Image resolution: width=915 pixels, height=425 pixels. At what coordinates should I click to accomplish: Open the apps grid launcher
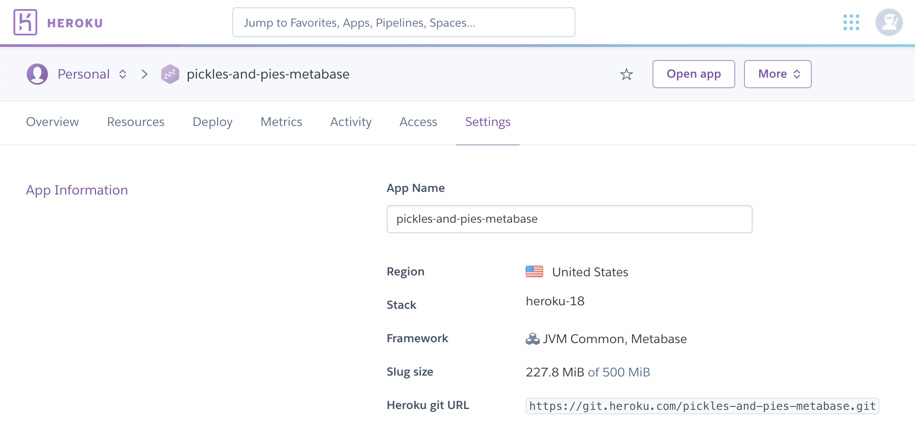(851, 22)
